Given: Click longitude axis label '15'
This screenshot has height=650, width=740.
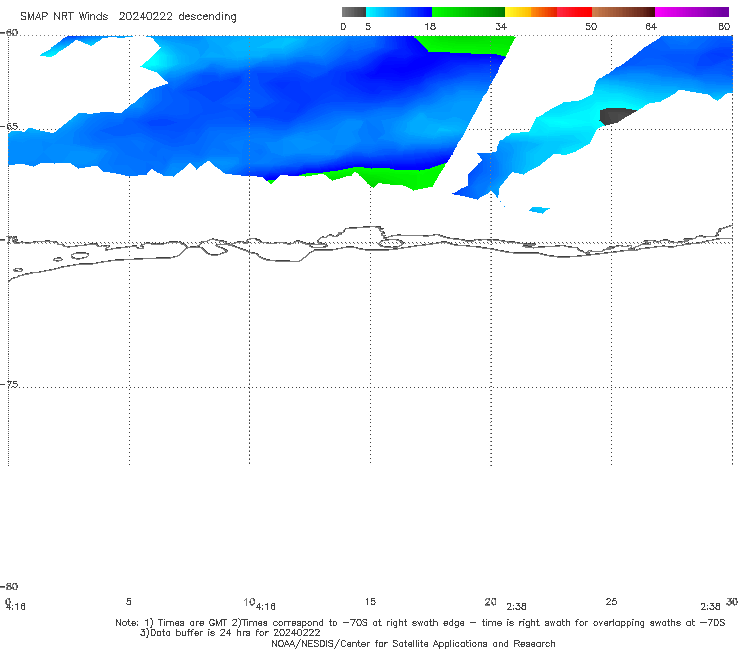Looking at the screenshot, I should 370,601.
